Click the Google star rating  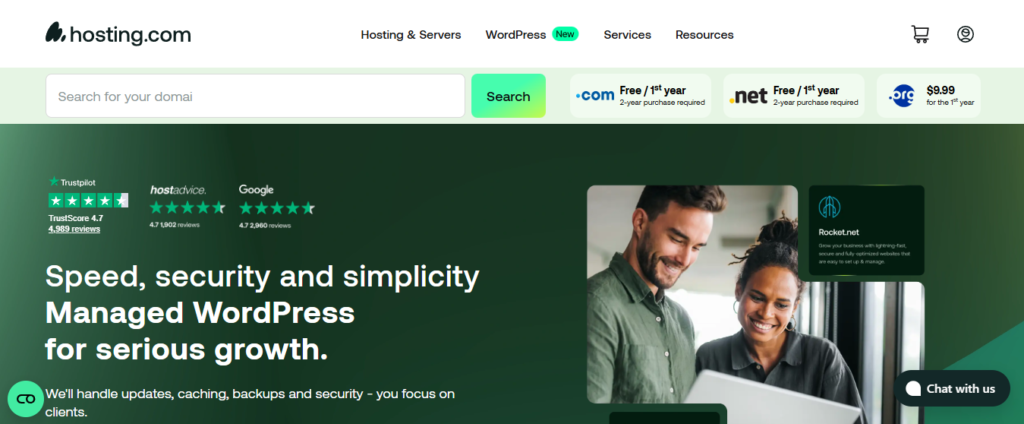point(277,208)
